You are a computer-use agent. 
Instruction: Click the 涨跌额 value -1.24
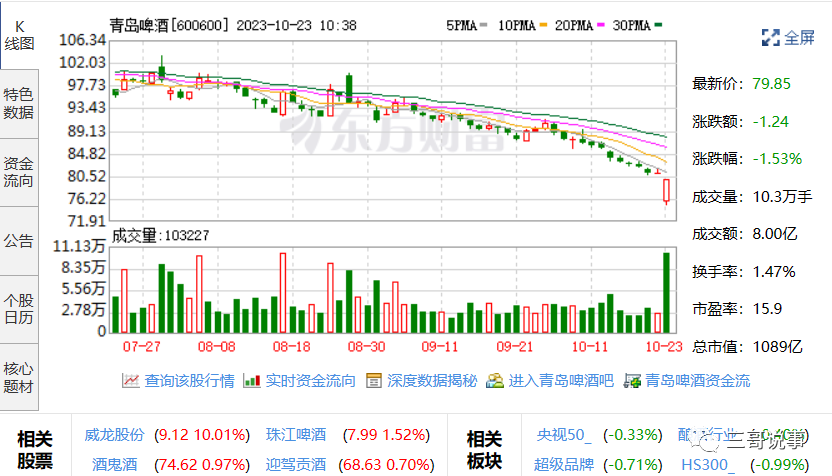point(770,122)
